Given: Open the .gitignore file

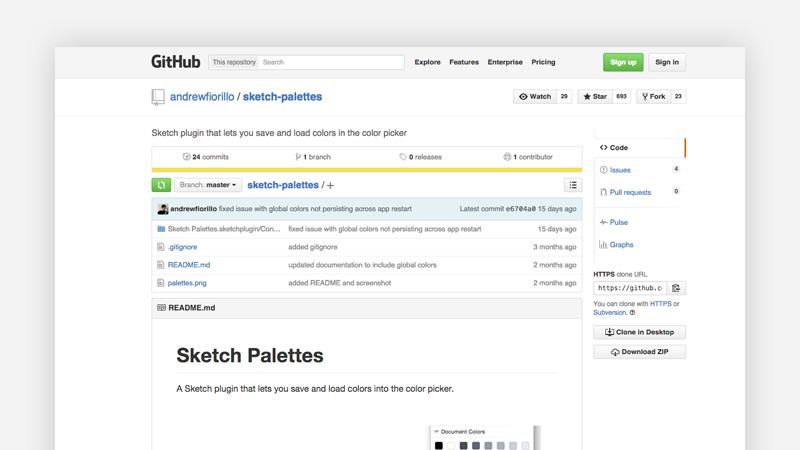Looking at the screenshot, I should (183, 247).
